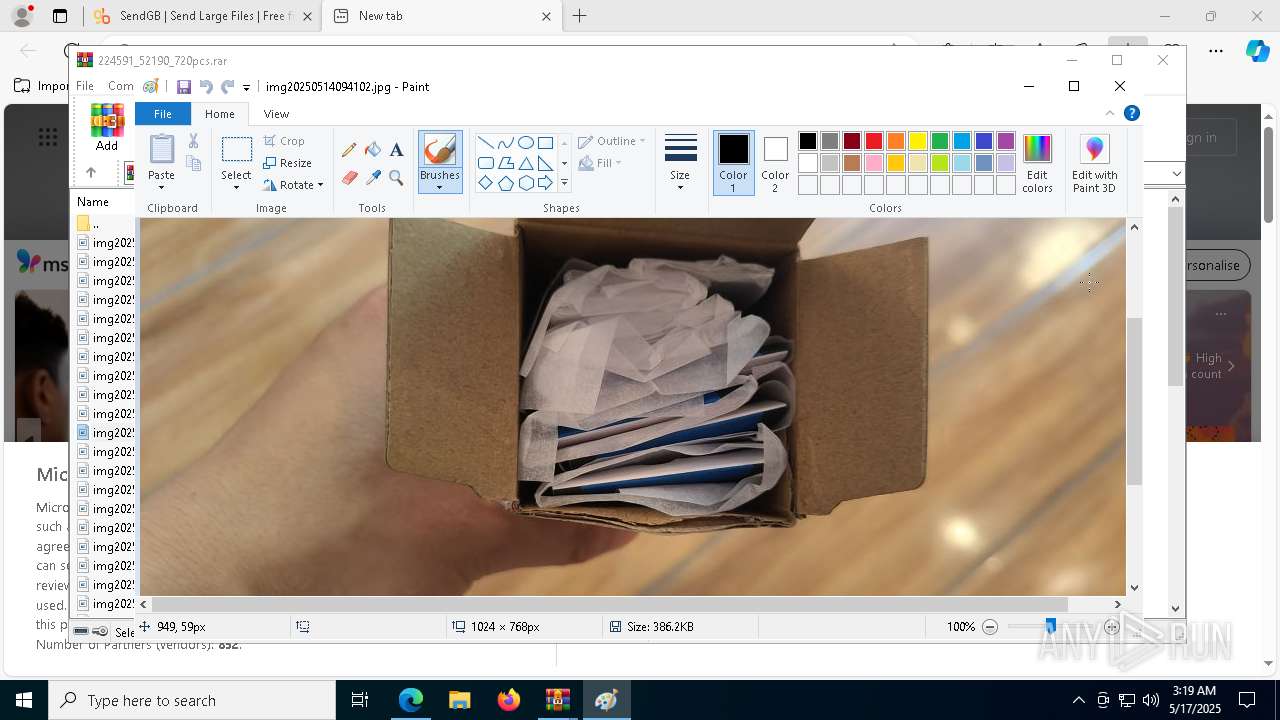Select Color 2 background button

click(x=775, y=163)
